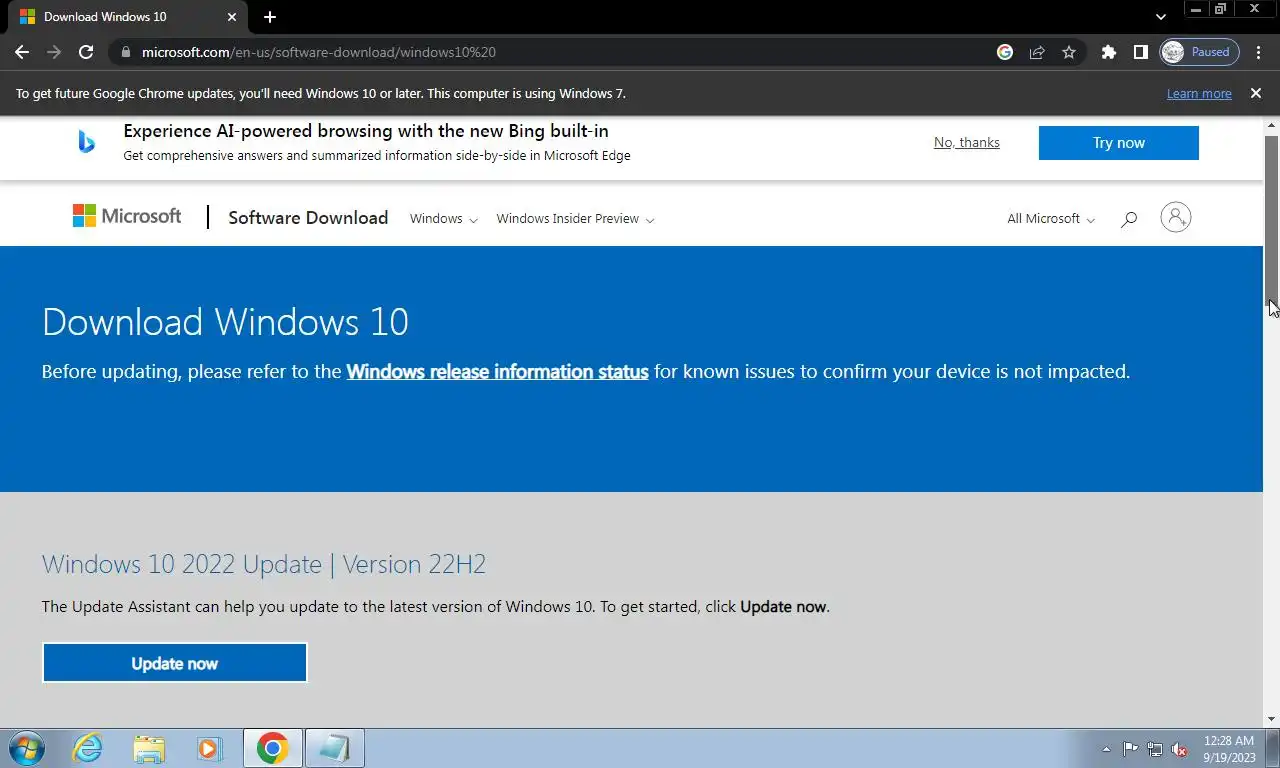Open the last taskbar application icon
Screen dimensions: 1280x768
point(334,748)
